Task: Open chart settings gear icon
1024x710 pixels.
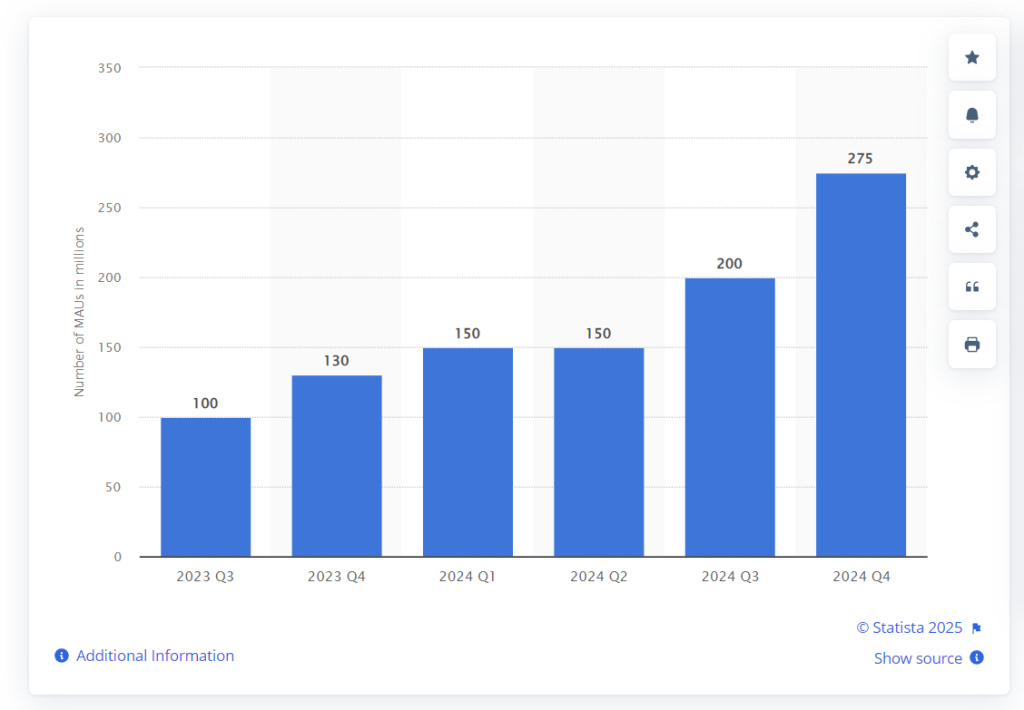Action: click(971, 172)
